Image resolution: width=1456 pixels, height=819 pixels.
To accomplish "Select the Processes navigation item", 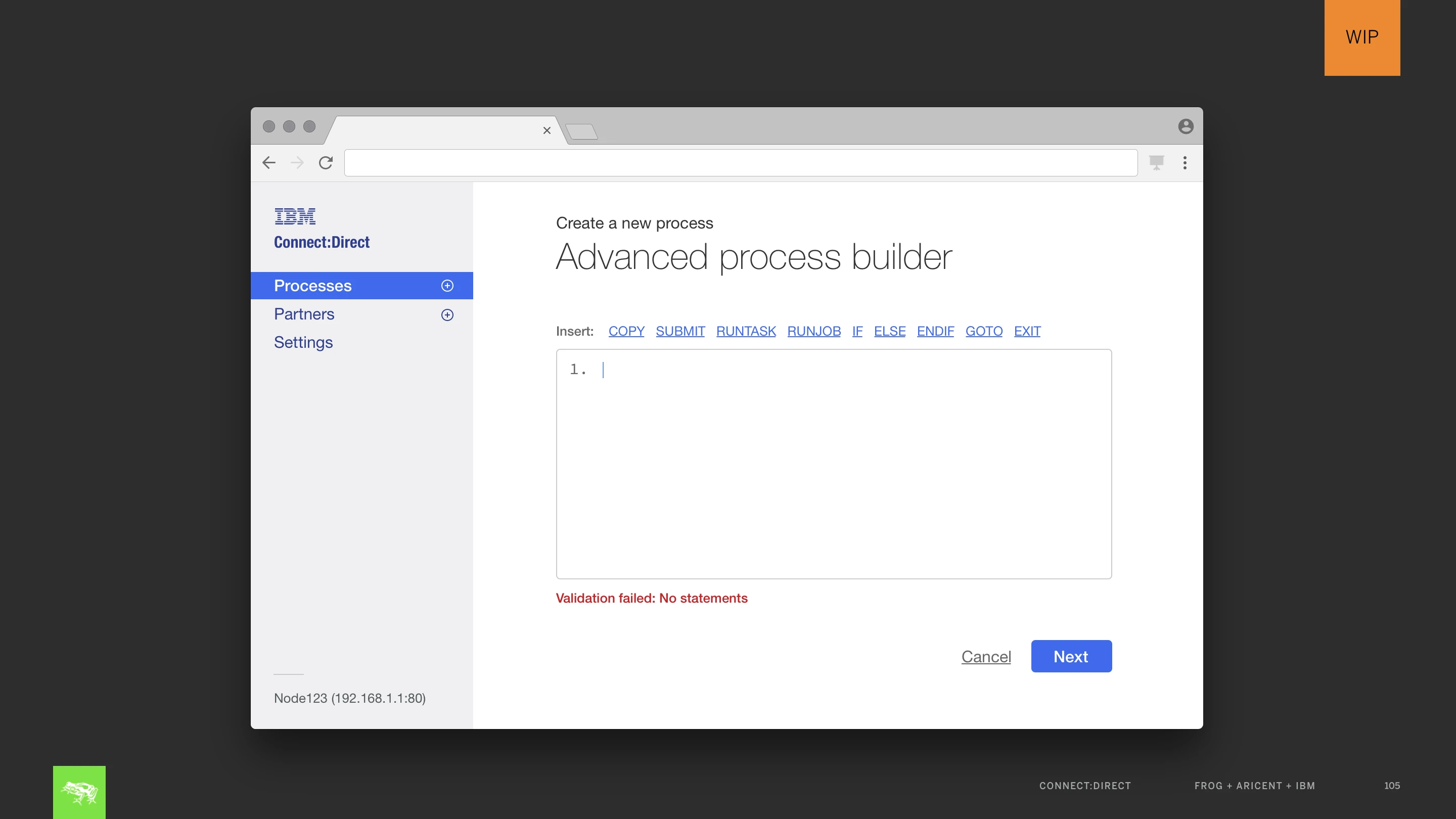I will [x=312, y=286].
